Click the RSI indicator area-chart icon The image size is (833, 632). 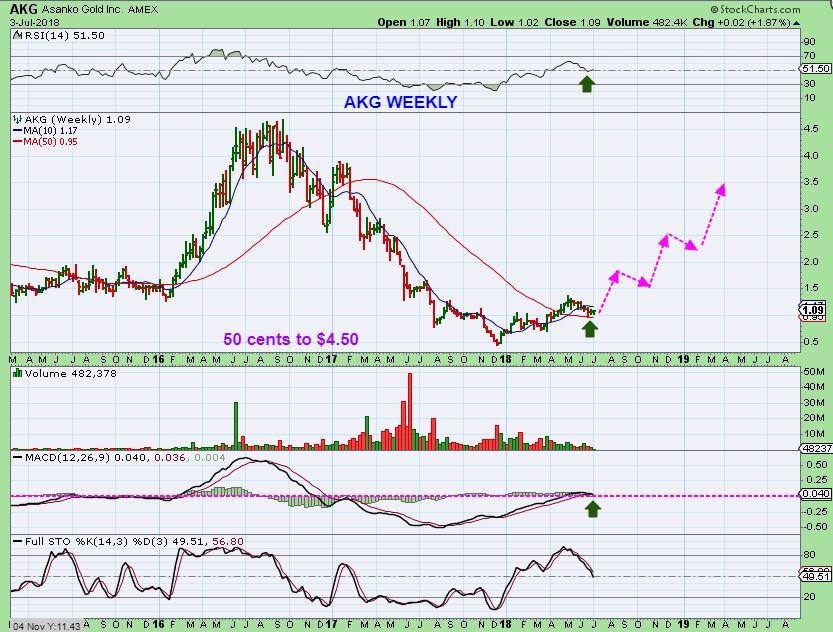tap(17, 36)
